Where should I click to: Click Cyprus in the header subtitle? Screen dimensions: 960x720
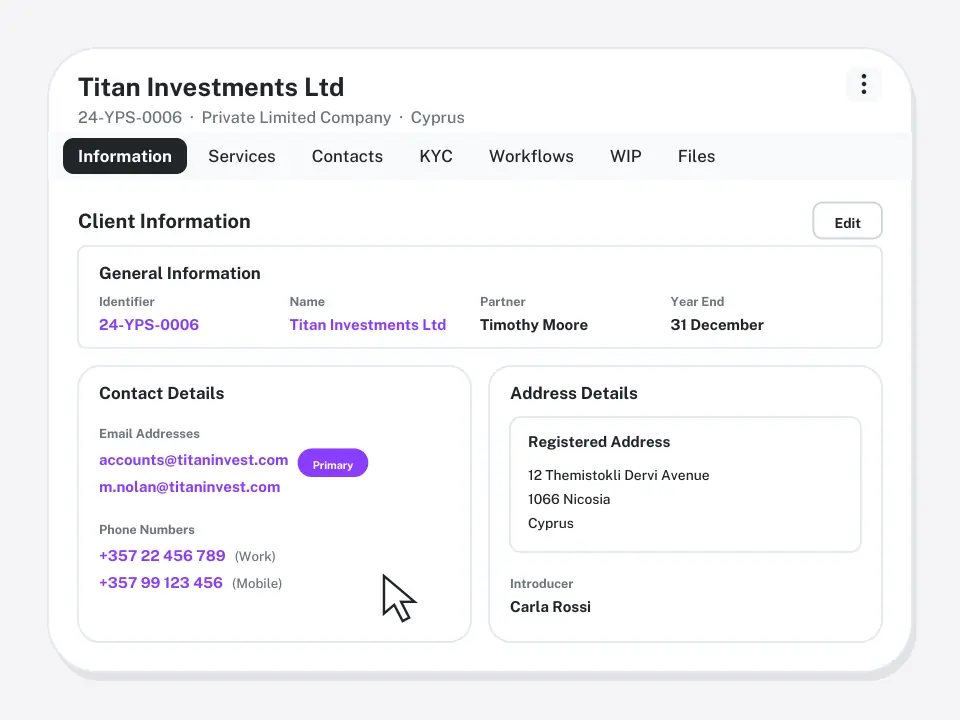(437, 118)
